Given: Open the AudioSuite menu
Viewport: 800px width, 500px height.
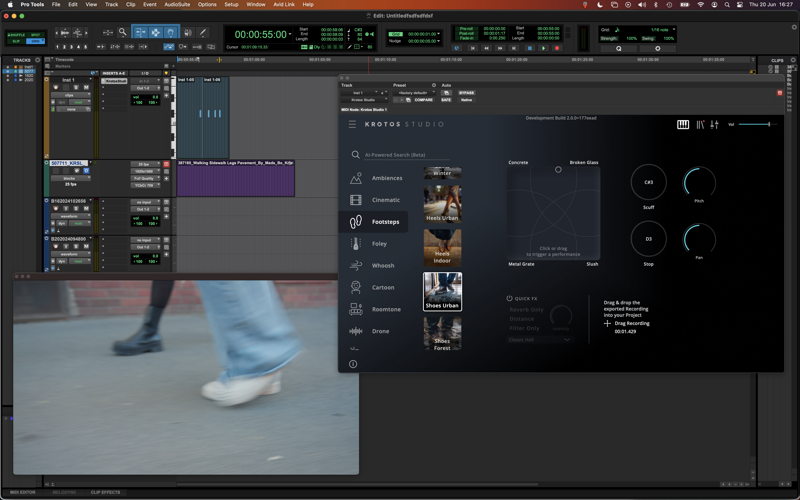Looking at the screenshot, I should 177,4.
